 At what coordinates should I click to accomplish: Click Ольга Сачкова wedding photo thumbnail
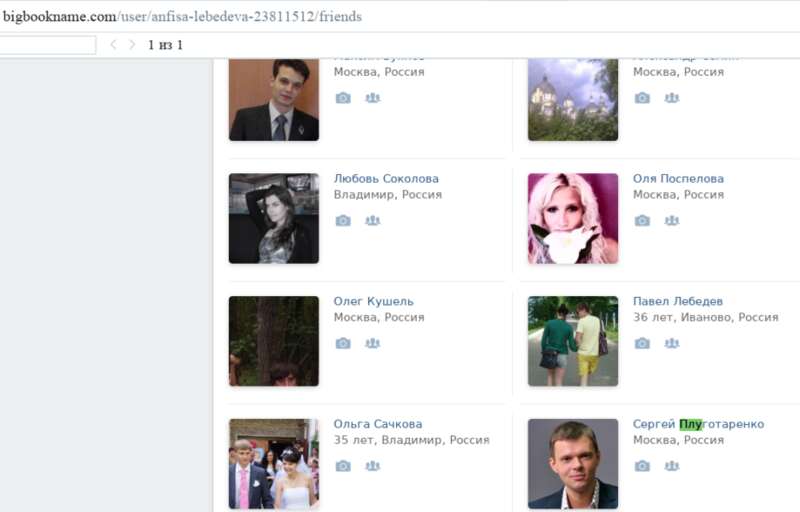click(273, 464)
